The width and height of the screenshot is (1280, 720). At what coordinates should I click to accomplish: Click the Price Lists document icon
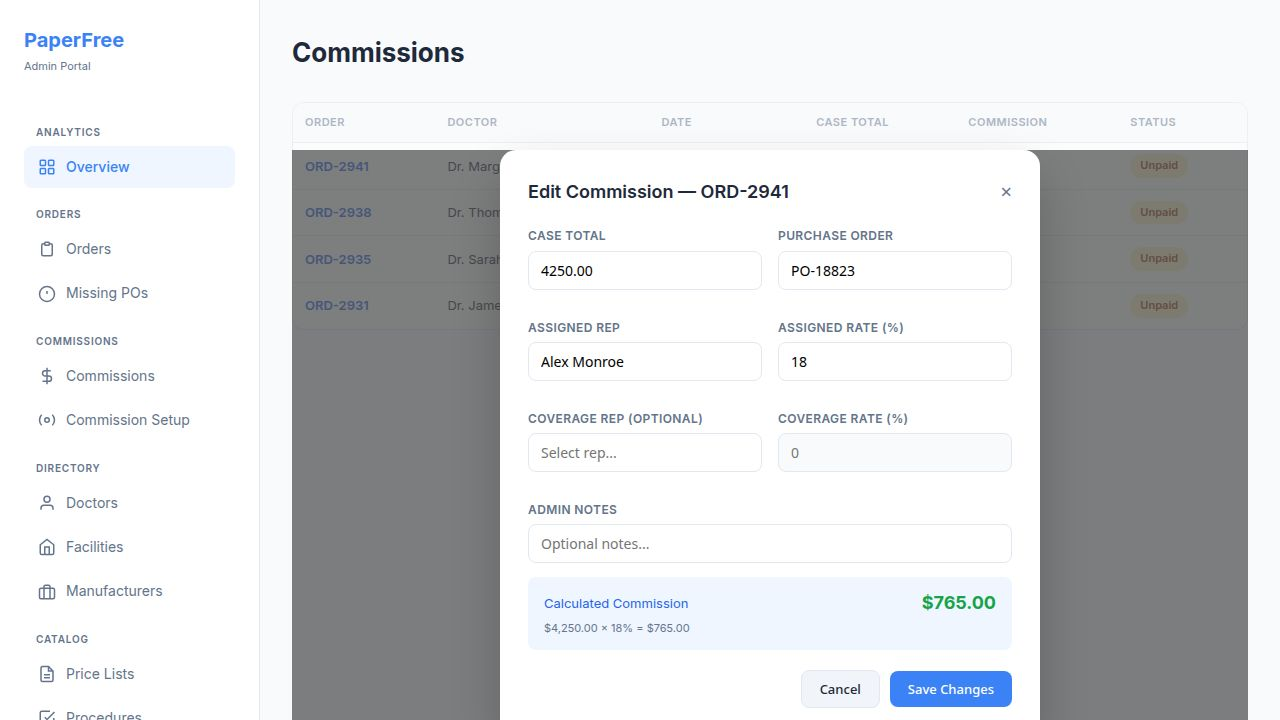[47, 674]
